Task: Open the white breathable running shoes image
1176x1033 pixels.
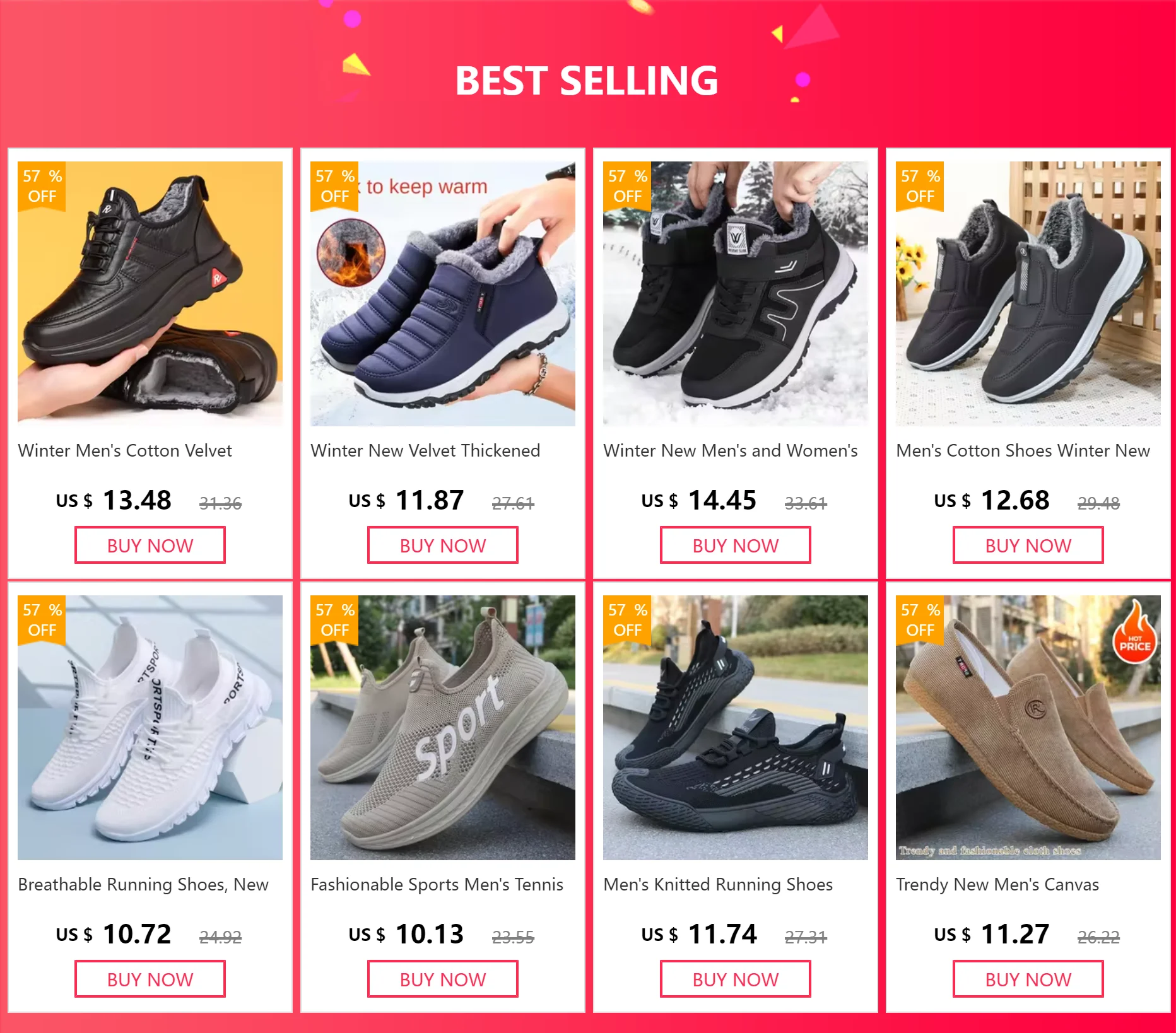Action: pyautogui.click(x=150, y=728)
